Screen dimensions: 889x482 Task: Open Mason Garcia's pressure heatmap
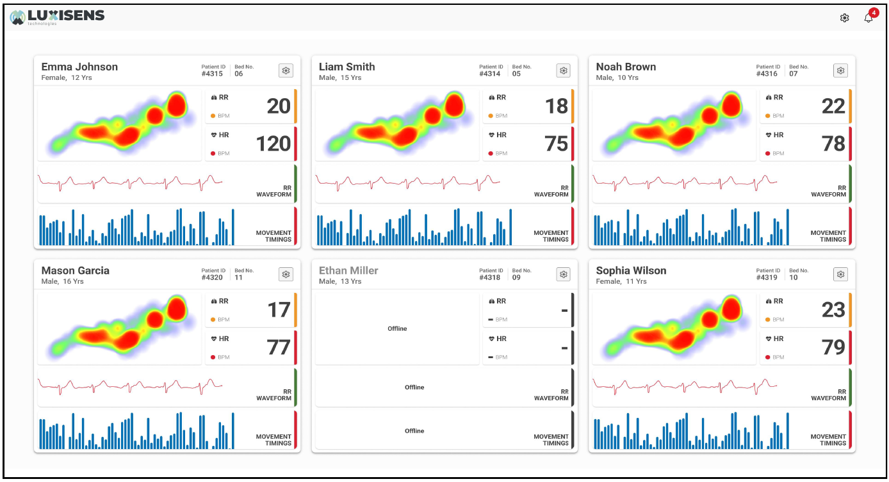point(118,327)
